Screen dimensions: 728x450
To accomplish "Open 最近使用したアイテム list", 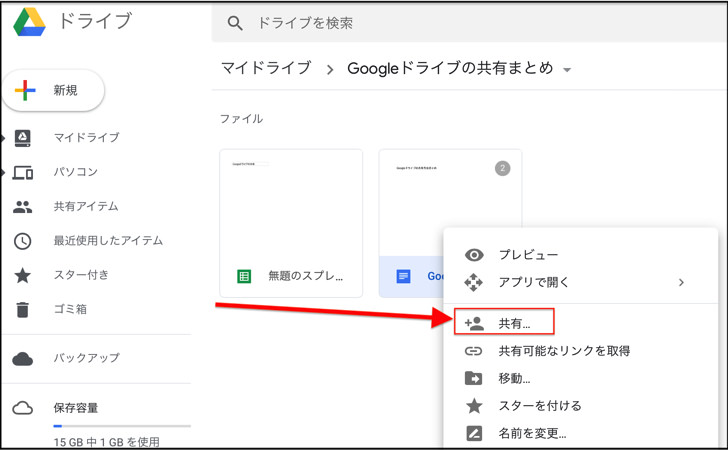I will [108, 241].
